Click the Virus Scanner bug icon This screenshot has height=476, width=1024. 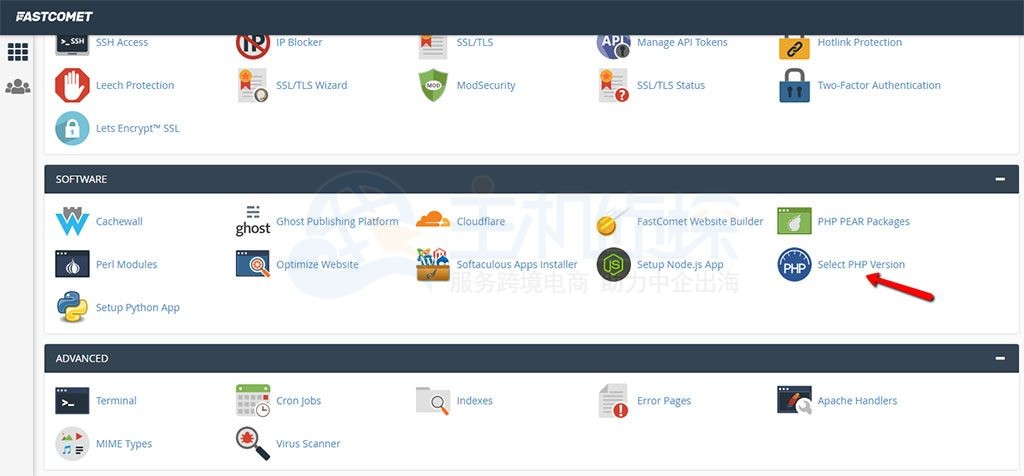pyautogui.click(x=253, y=444)
